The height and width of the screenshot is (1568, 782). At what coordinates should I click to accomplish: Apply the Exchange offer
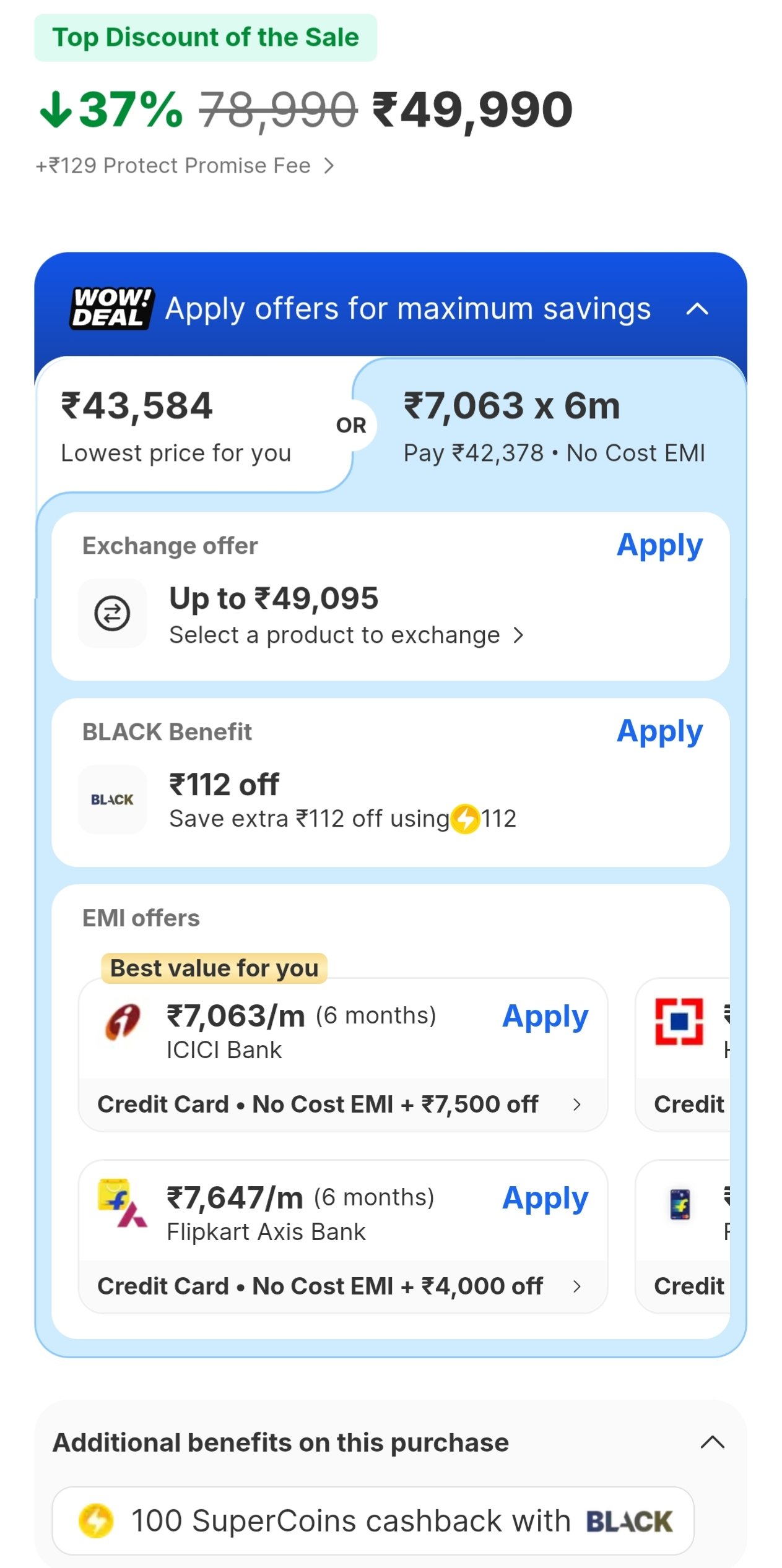pos(659,545)
